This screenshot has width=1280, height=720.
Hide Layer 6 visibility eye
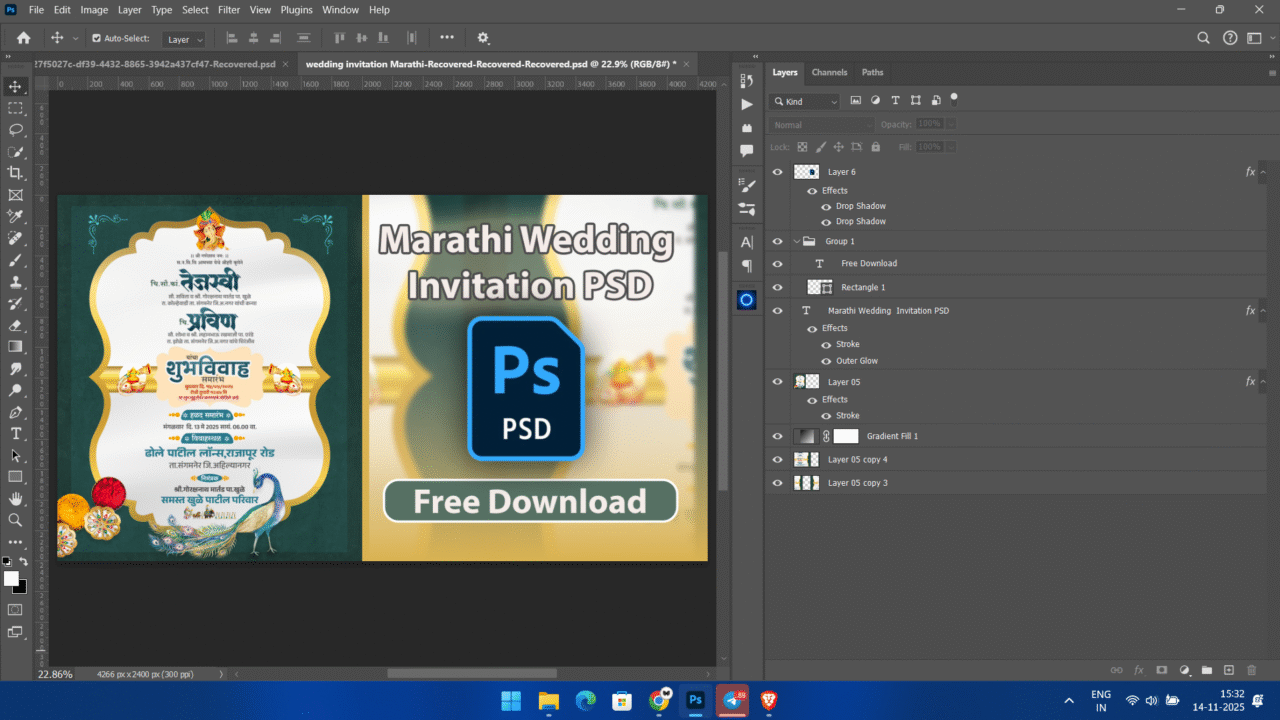778,172
